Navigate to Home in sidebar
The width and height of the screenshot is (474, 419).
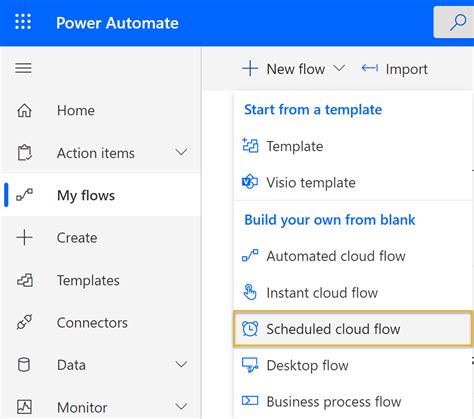coord(101,110)
